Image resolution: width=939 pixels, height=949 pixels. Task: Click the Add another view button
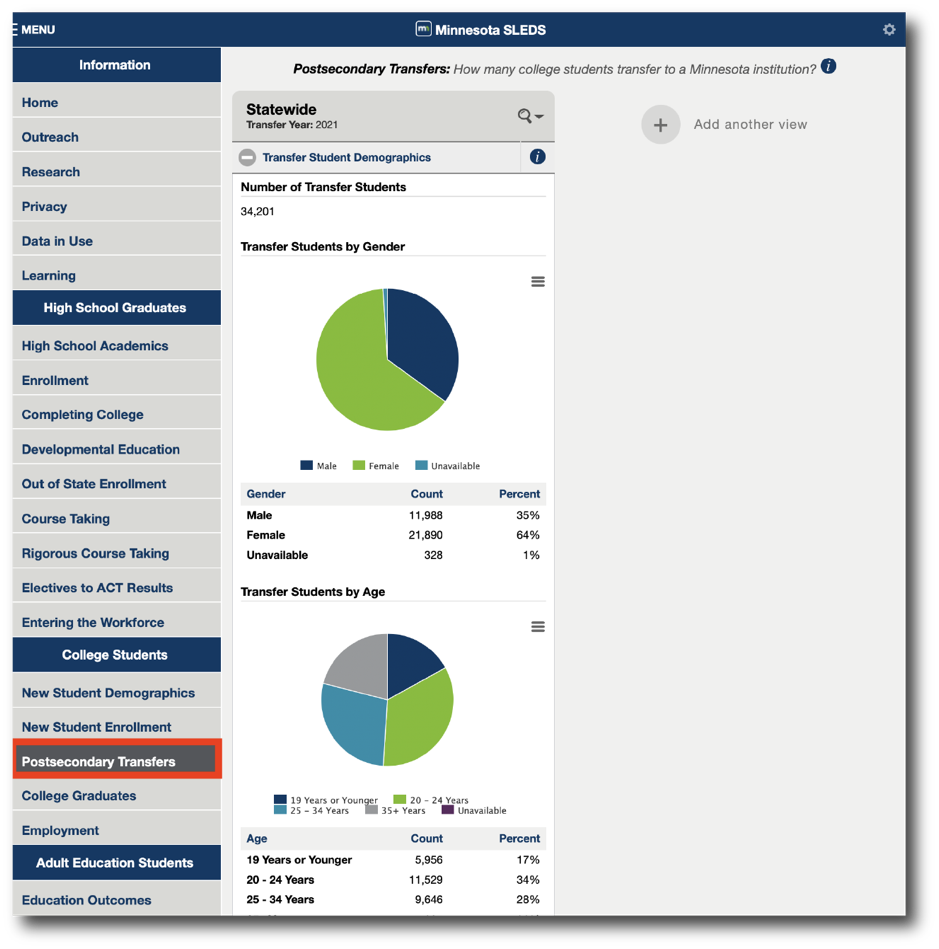coord(750,124)
